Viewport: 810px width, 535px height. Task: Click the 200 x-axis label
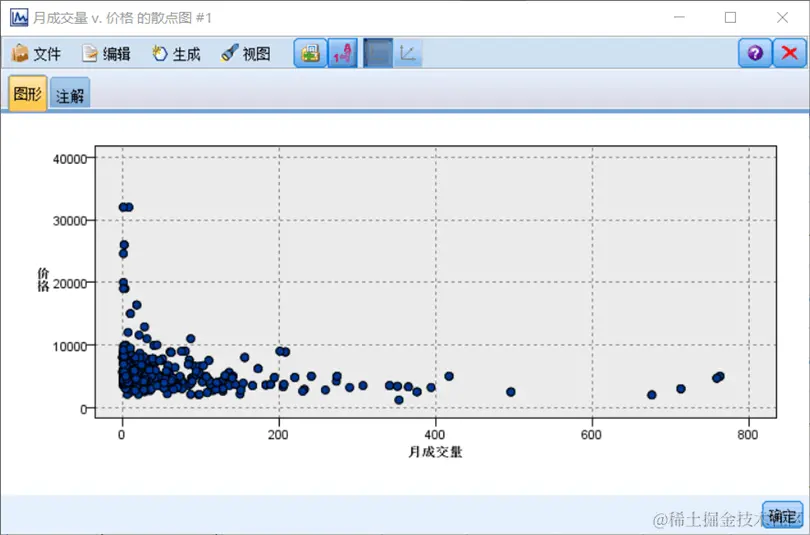point(278,435)
